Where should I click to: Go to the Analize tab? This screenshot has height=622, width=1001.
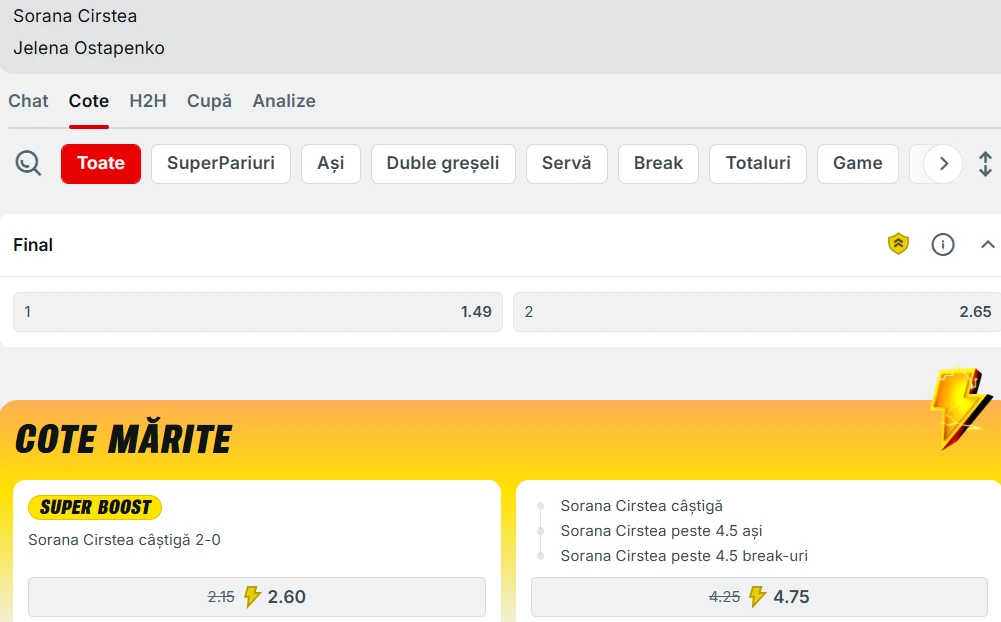[x=284, y=101]
